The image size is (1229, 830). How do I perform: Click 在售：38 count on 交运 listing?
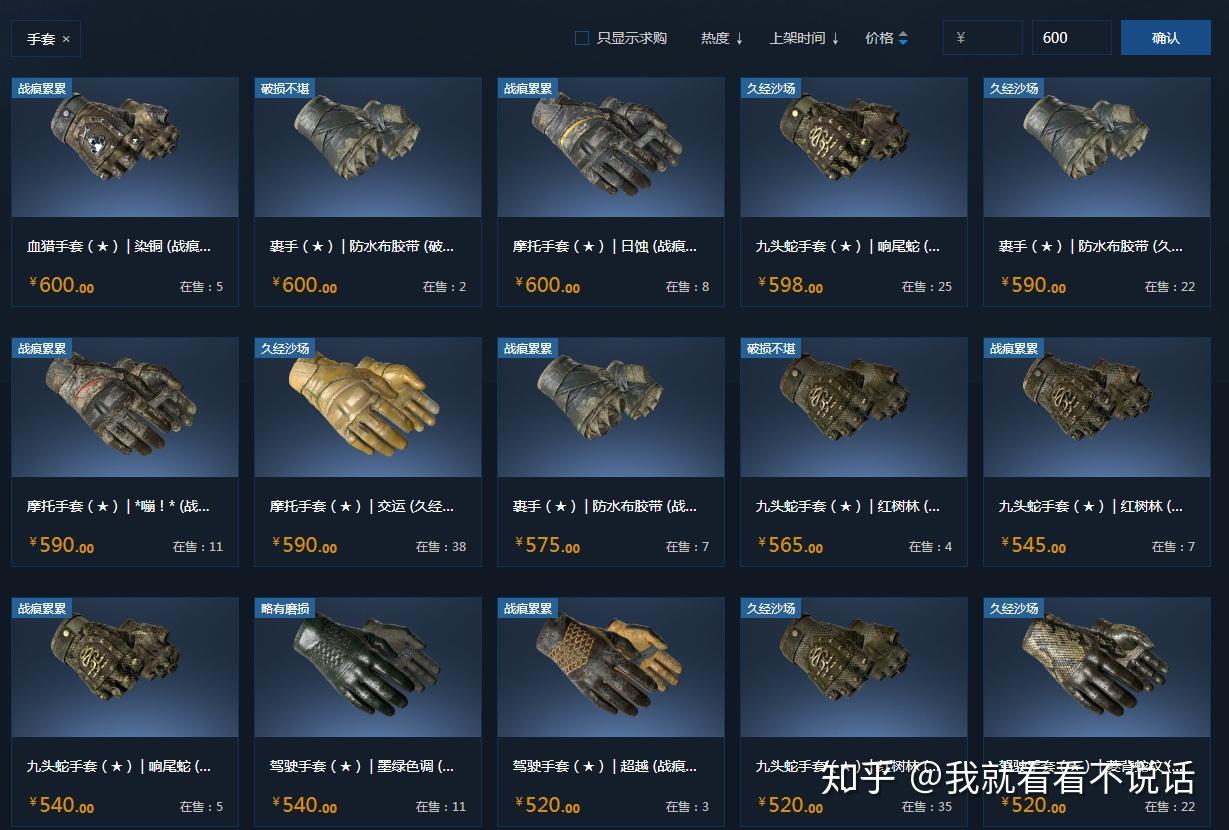tap(441, 547)
